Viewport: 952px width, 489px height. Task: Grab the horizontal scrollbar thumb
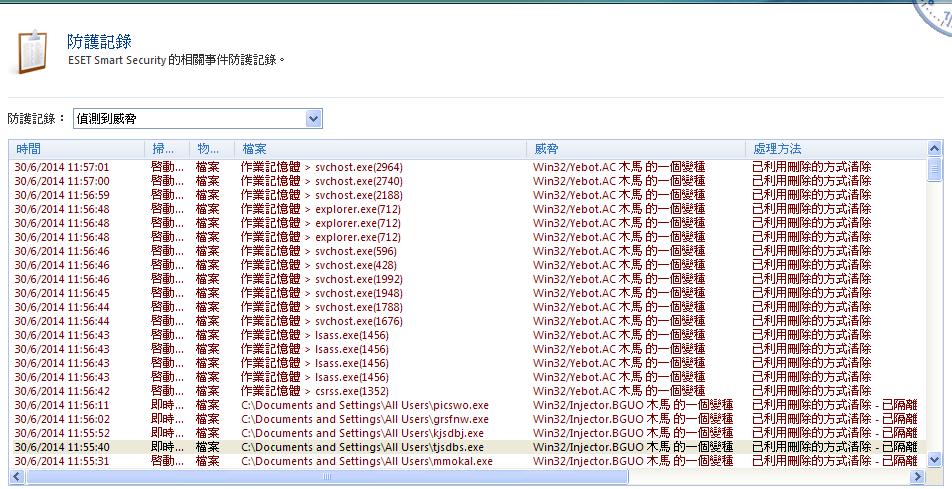point(327,477)
